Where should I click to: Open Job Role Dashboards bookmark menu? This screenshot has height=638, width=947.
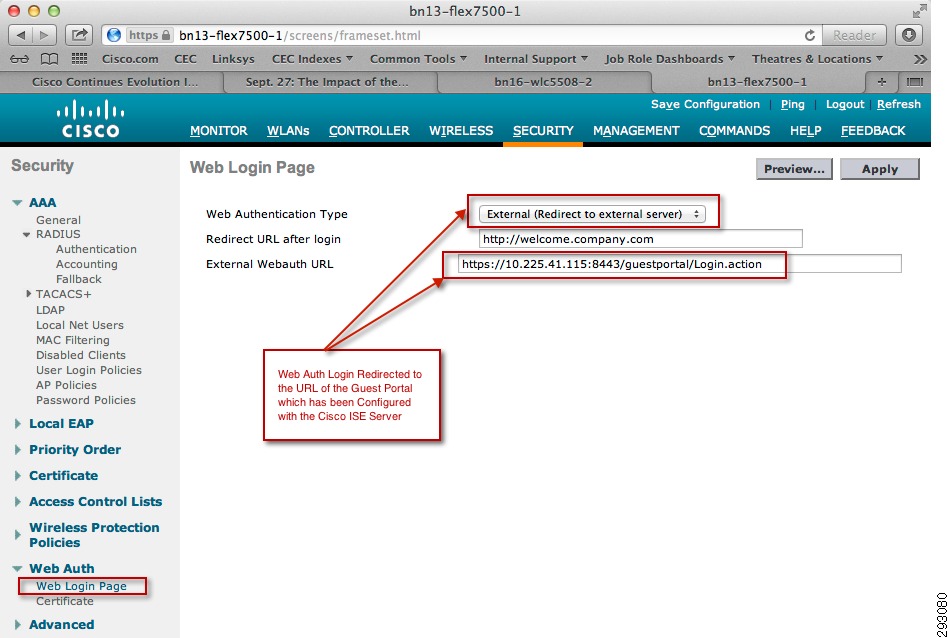670,59
